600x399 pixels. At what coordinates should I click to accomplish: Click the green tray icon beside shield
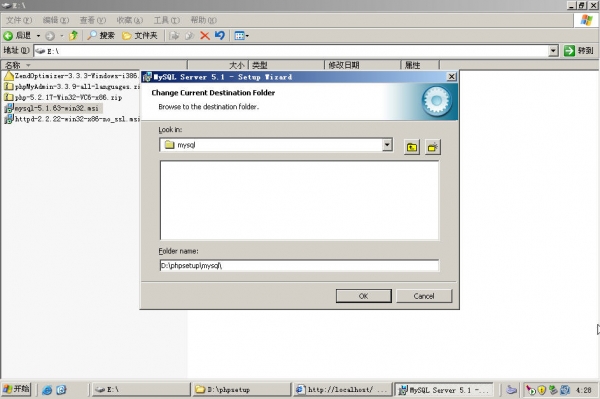pyautogui.click(x=553, y=390)
